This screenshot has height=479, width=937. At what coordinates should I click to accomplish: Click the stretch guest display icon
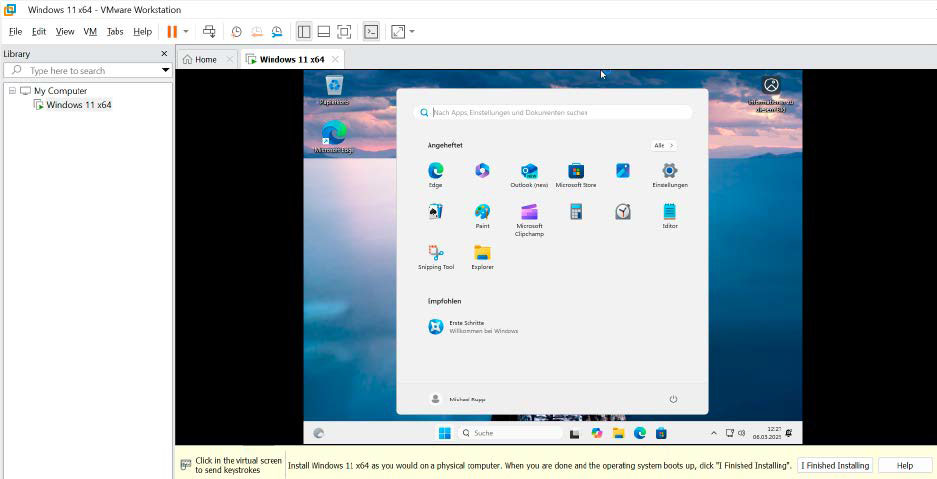click(x=398, y=32)
